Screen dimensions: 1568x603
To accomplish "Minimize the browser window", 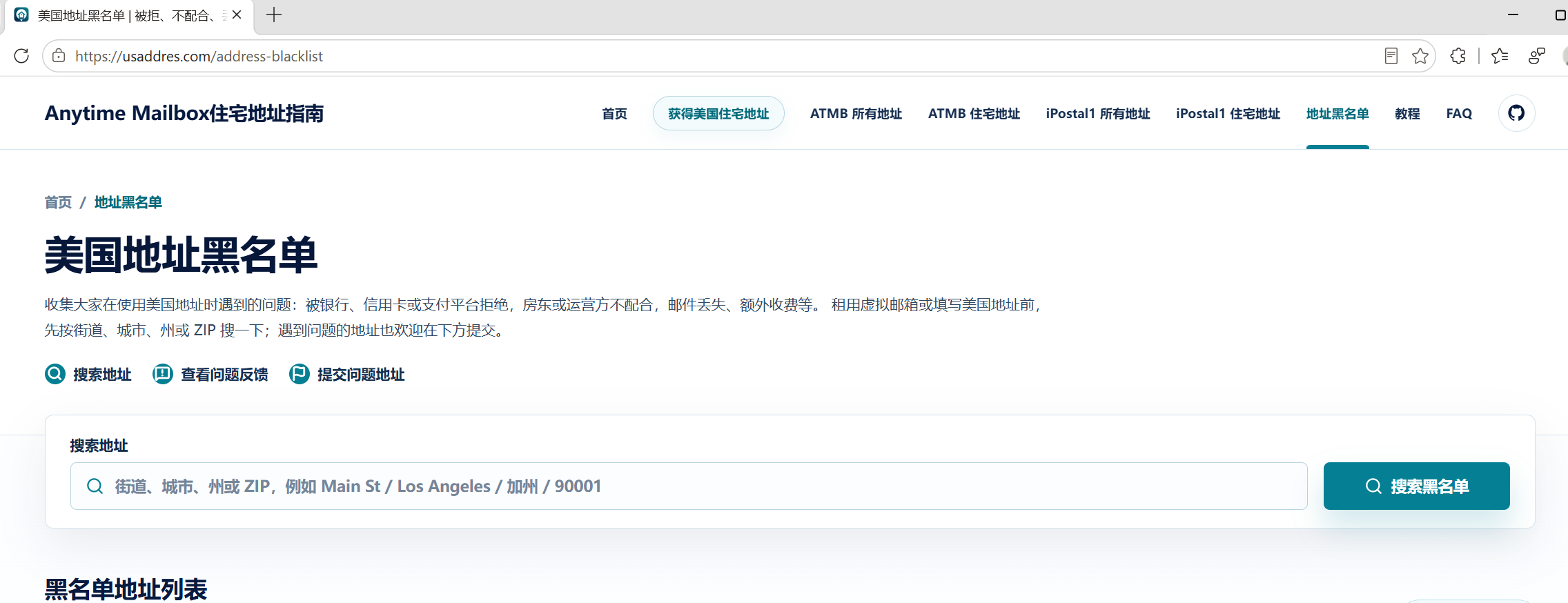I will [1513, 14].
